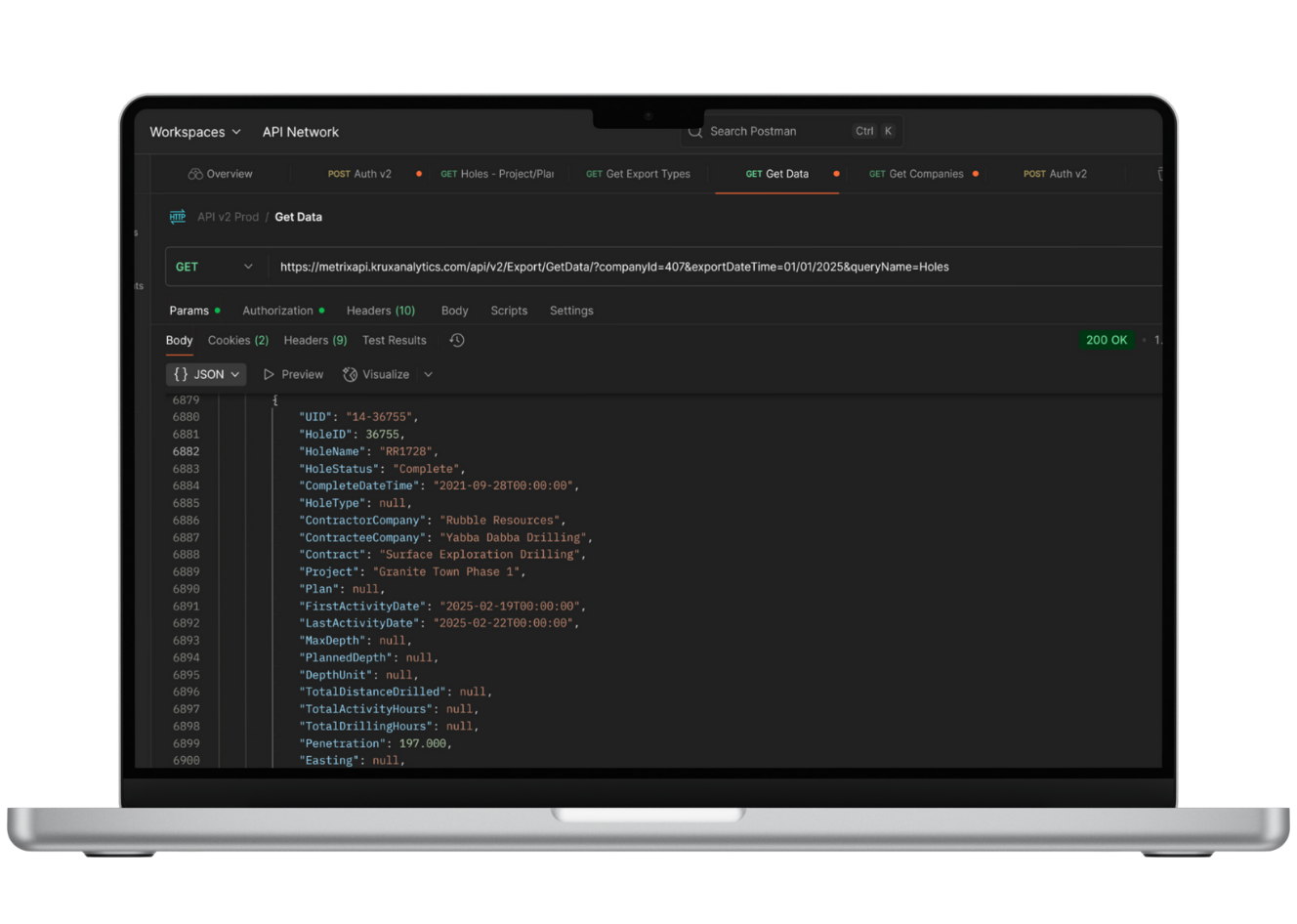Click the unsaved-changes dot on the Get Companies tab
The image size is (1297, 924).
pyautogui.click(x=975, y=174)
